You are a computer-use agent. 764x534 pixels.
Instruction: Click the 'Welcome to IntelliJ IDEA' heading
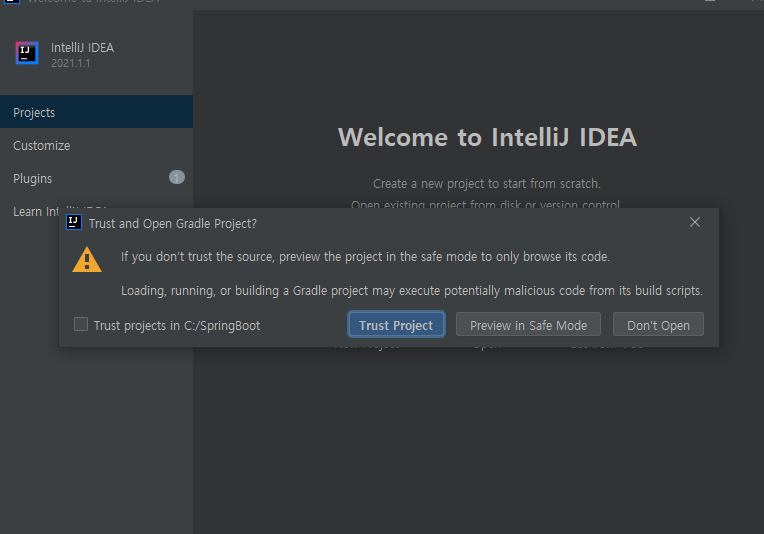[487, 137]
